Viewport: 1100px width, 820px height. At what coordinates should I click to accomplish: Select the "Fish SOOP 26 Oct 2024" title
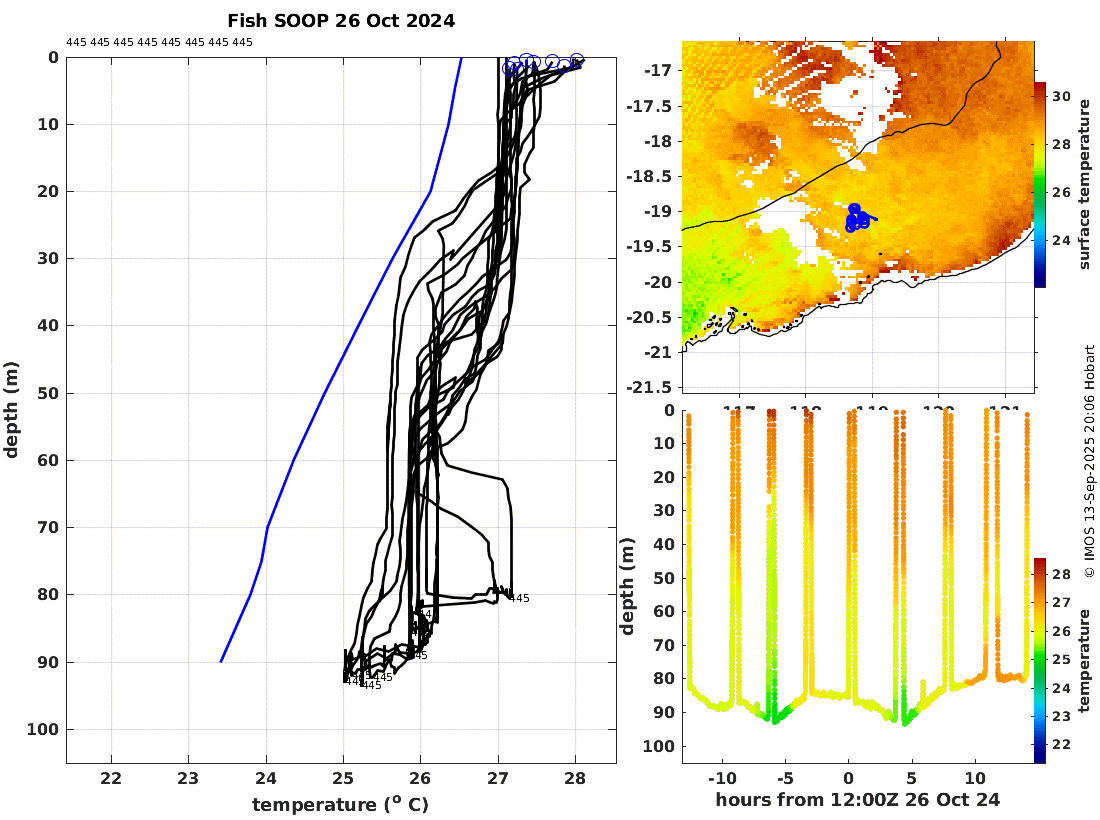click(x=341, y=20)
